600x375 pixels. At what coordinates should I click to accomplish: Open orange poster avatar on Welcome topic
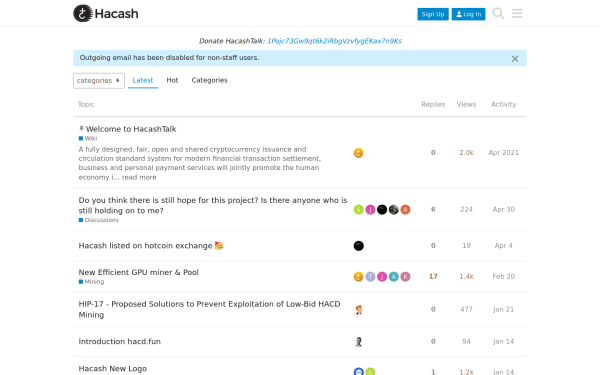[358, 153]
